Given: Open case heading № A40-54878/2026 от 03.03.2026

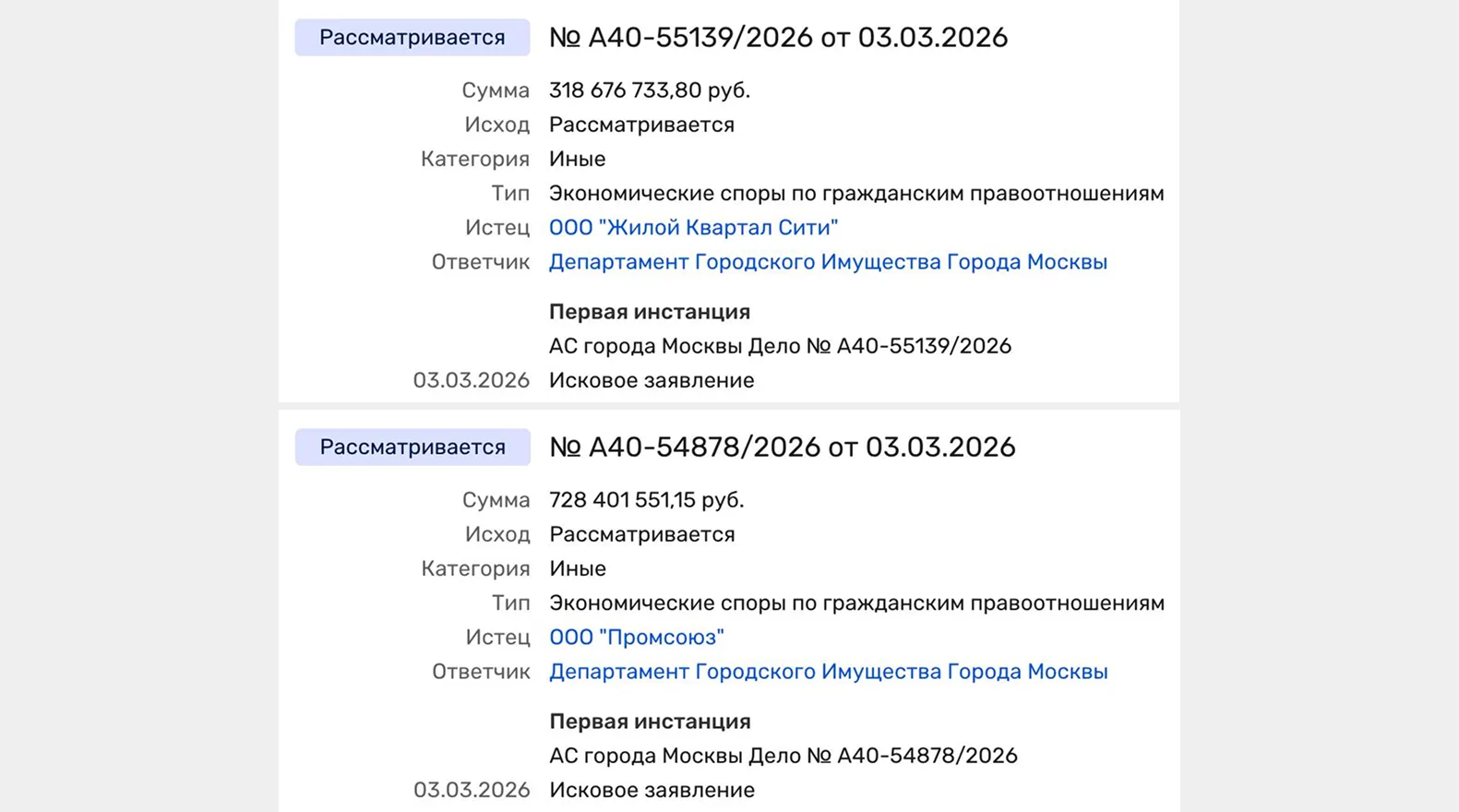Looking at the screenshot, I should [x=782, y=448].
